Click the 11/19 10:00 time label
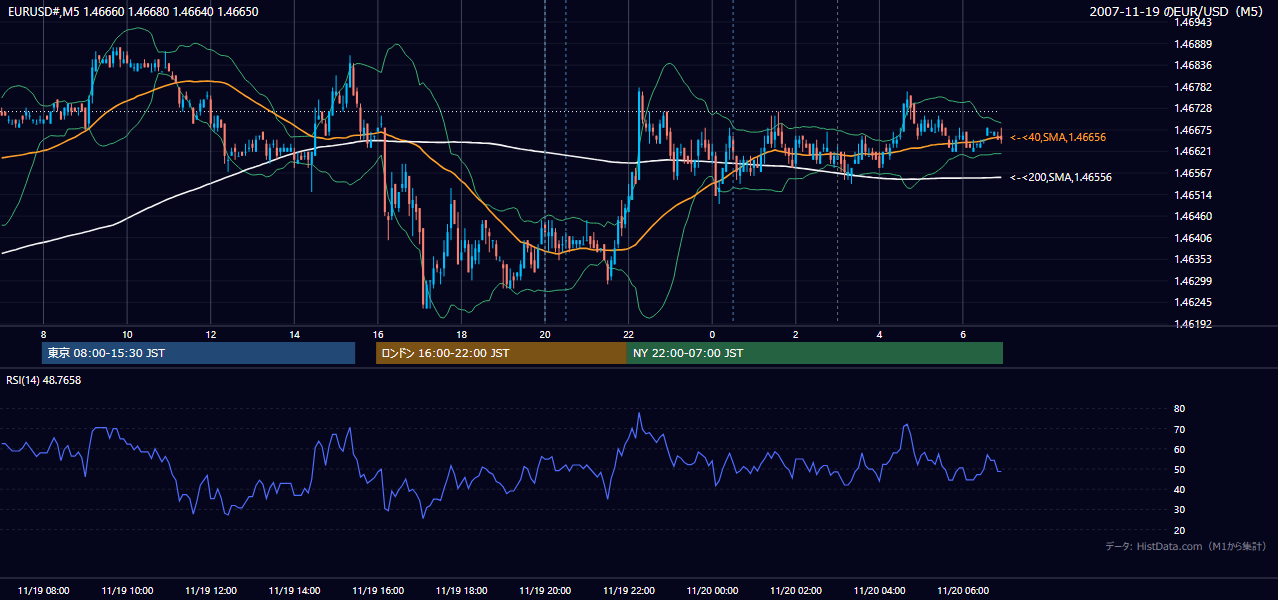The image size is (1278, 600). click(x=127, y=591)
